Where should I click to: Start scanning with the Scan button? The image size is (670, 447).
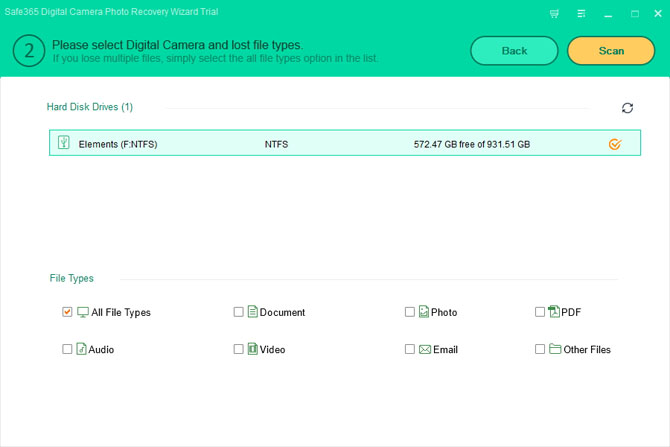click(611, 51)
